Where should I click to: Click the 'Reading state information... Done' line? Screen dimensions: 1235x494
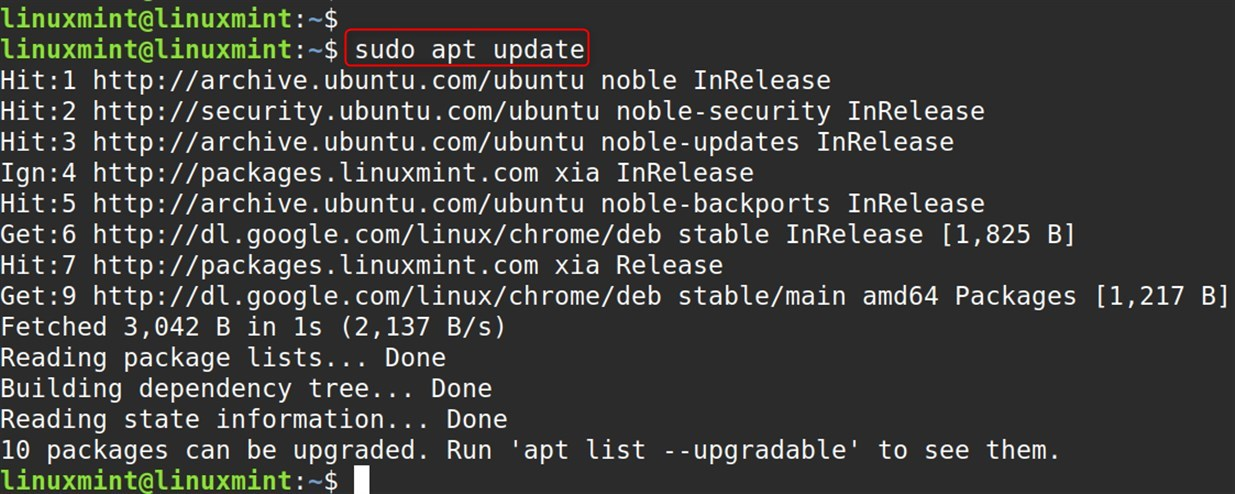(254, 420)
